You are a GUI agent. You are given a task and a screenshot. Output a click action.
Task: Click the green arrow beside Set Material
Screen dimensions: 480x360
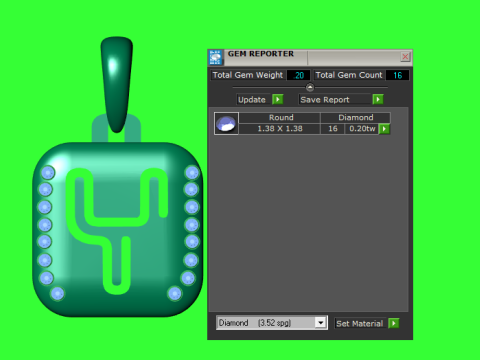394,323
